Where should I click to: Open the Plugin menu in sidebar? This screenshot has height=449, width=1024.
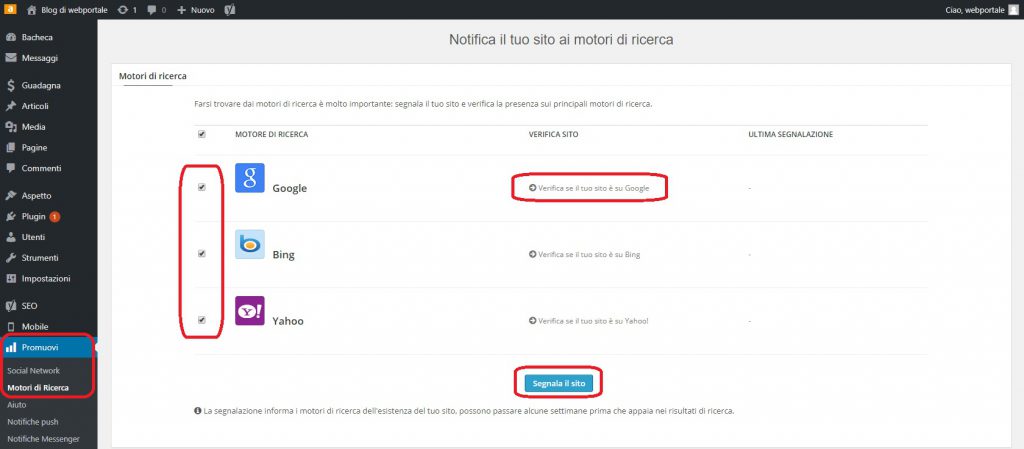click(35, 216)
